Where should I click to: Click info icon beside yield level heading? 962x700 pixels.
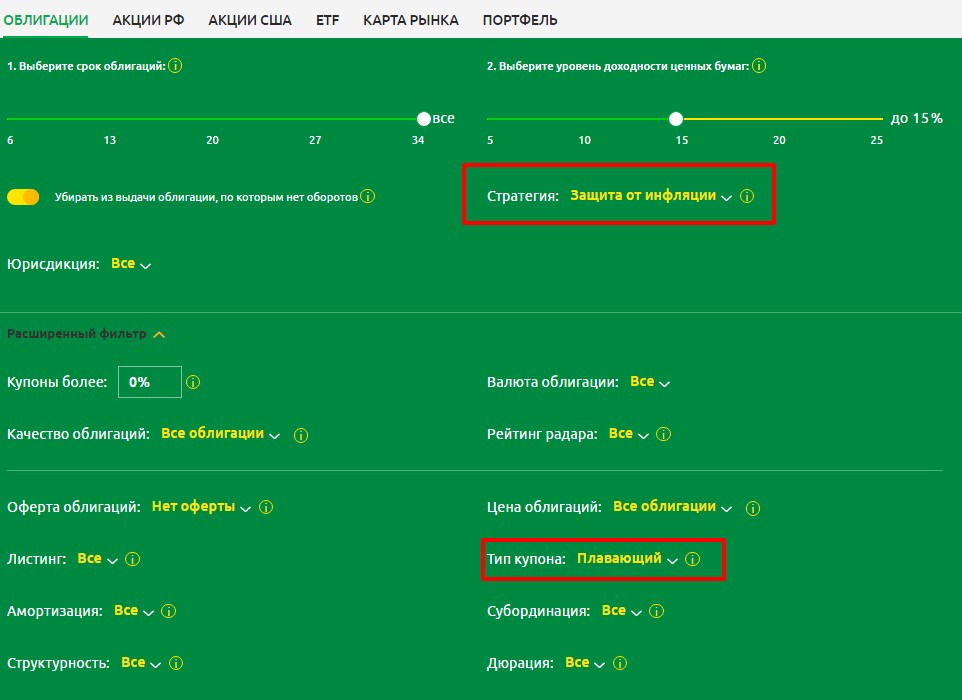(759, 66)
